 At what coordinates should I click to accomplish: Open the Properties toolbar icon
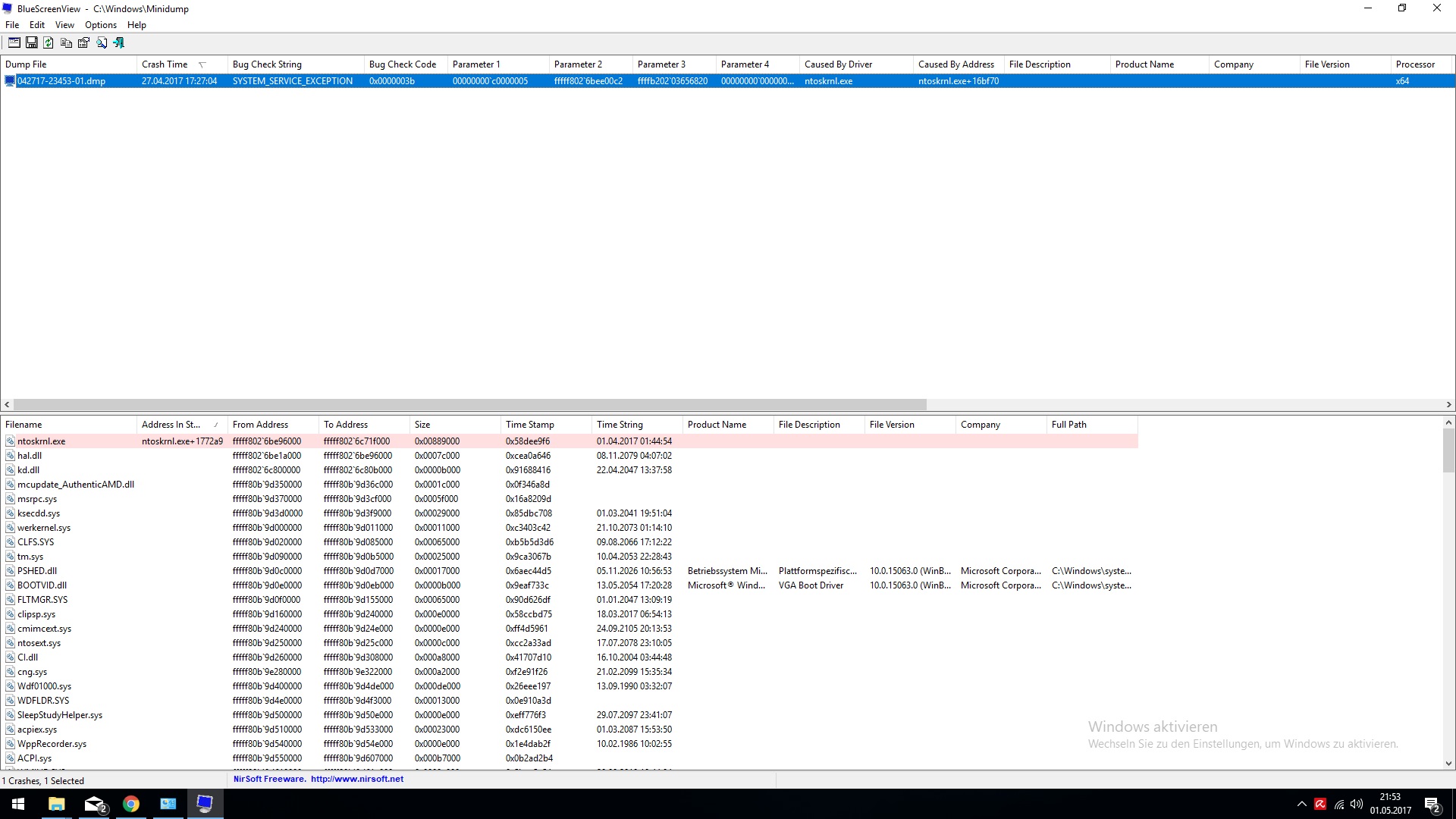(x=83, y=43)
